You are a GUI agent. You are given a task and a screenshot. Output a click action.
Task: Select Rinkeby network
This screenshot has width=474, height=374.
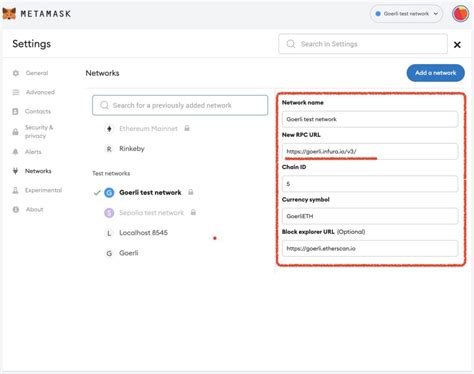click(132, 149)
